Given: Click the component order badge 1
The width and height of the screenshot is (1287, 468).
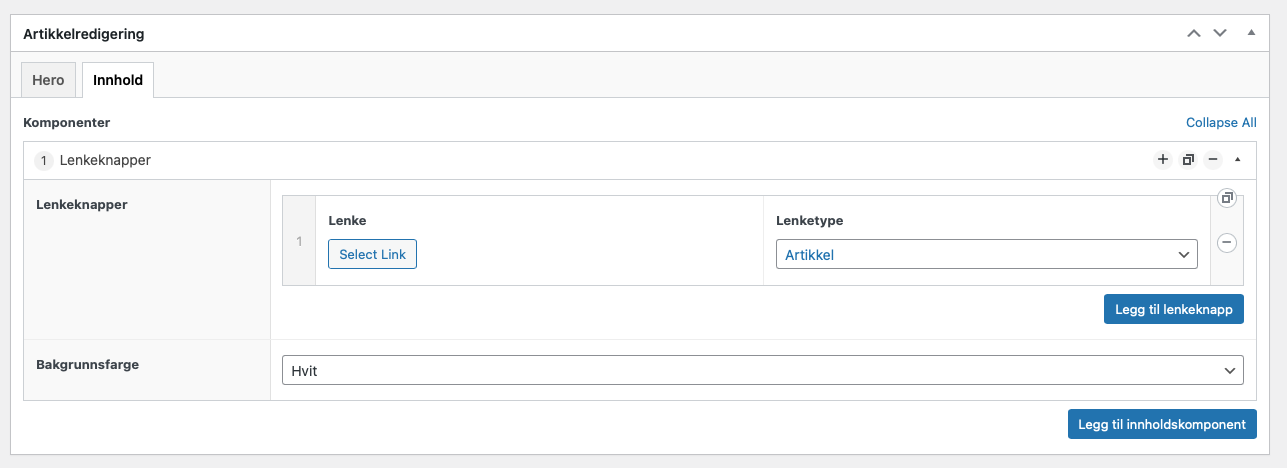Looking at the screenshot, I should click(x=44, y=160).
